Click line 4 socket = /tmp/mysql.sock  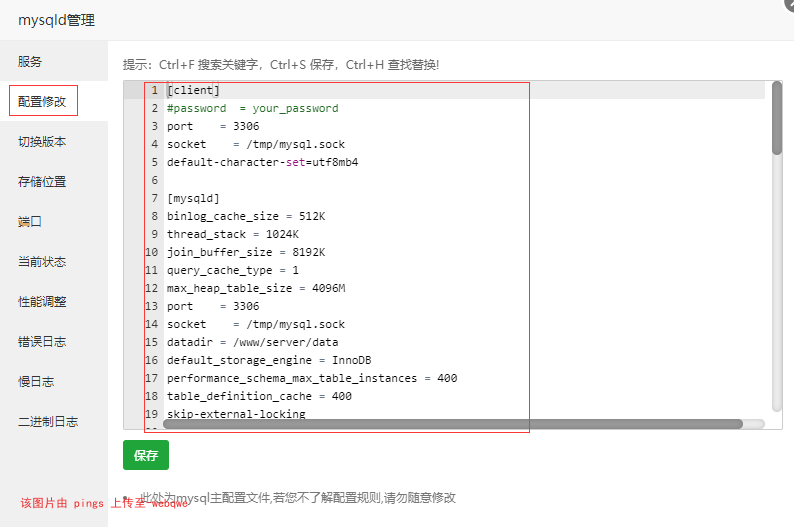click(256, 144)
